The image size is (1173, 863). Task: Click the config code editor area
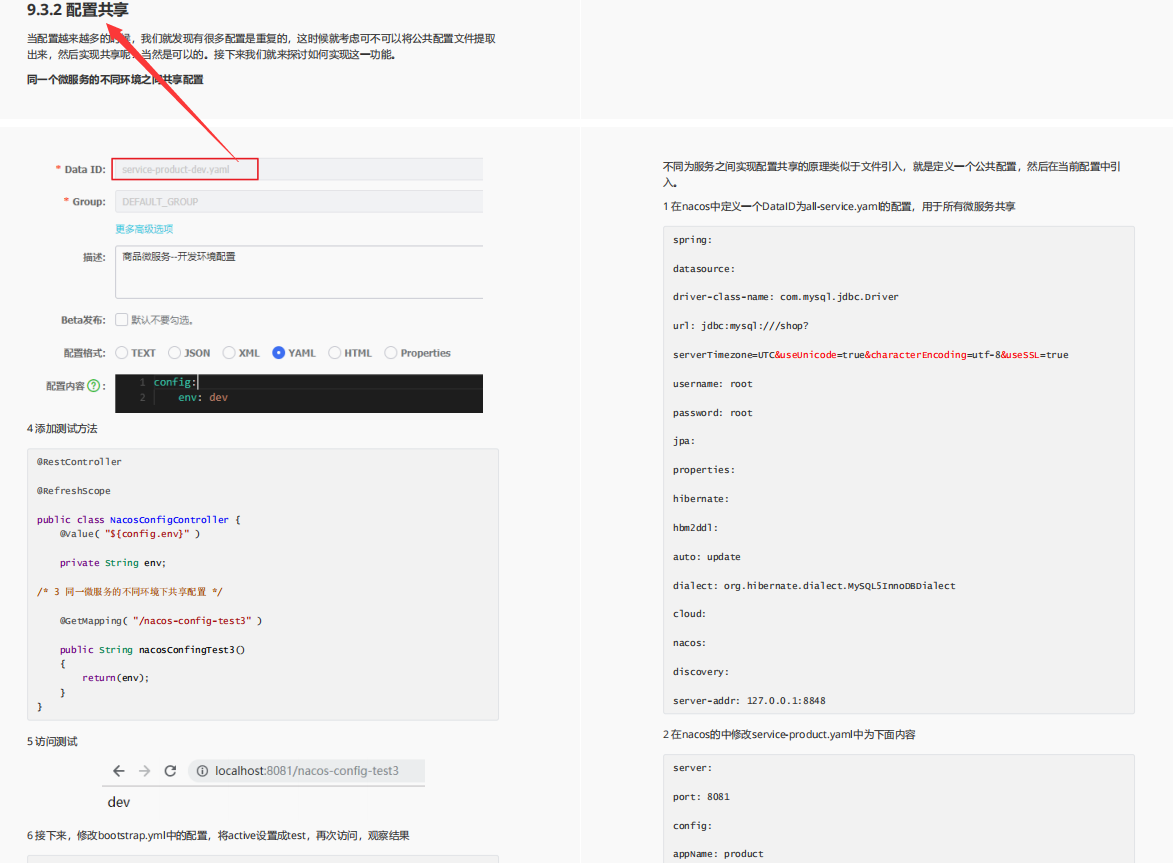[x=298, y=393]
